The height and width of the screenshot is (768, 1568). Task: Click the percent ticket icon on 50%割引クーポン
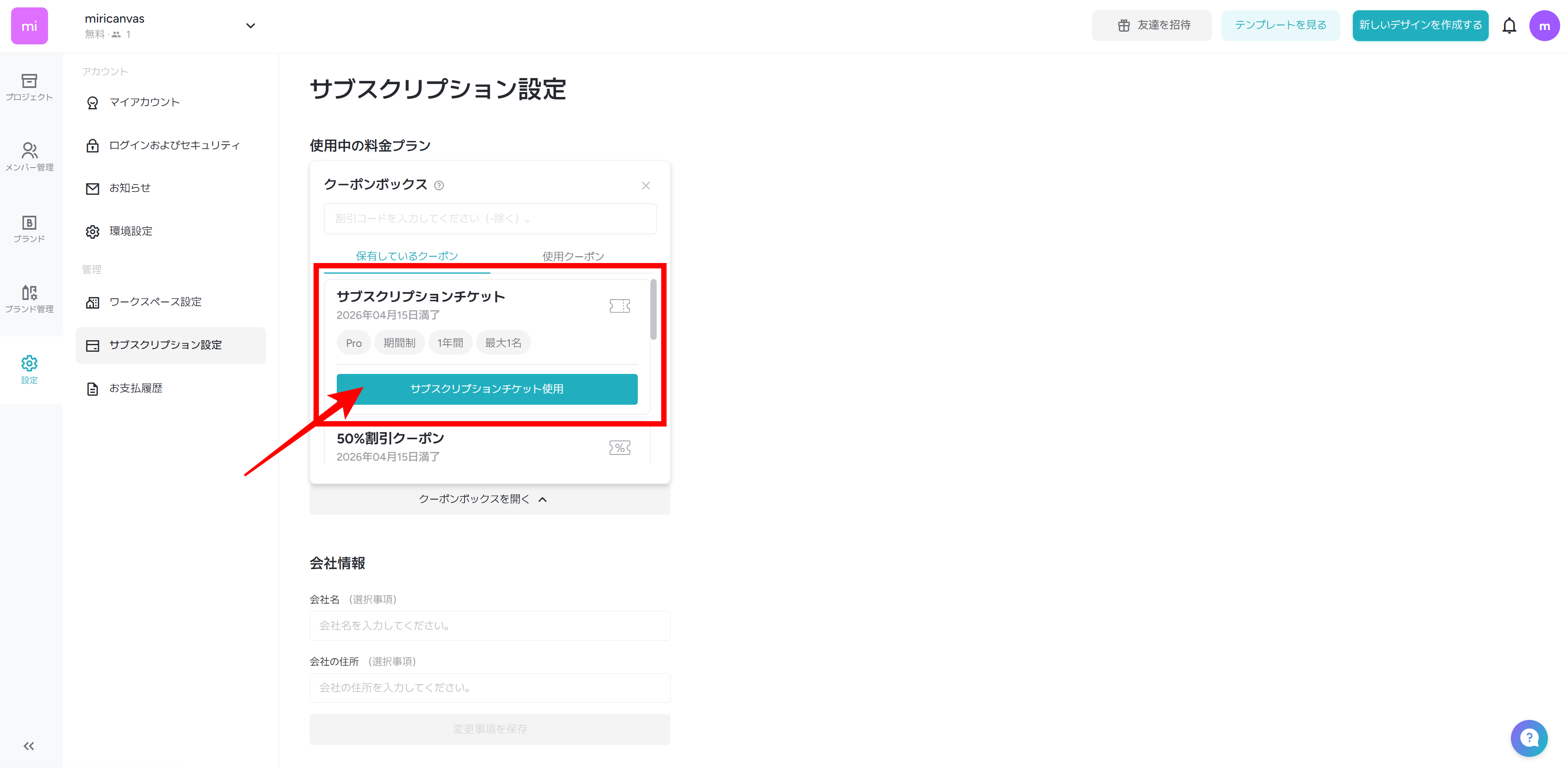[x=620, y=447]
